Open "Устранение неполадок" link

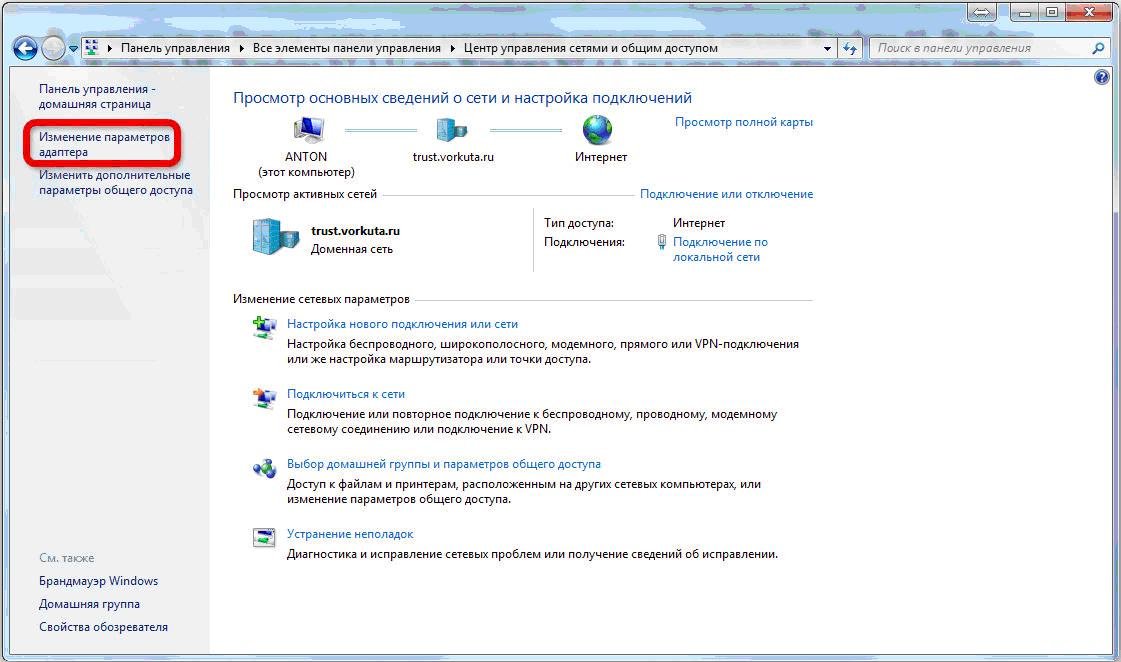pos(350,534)
